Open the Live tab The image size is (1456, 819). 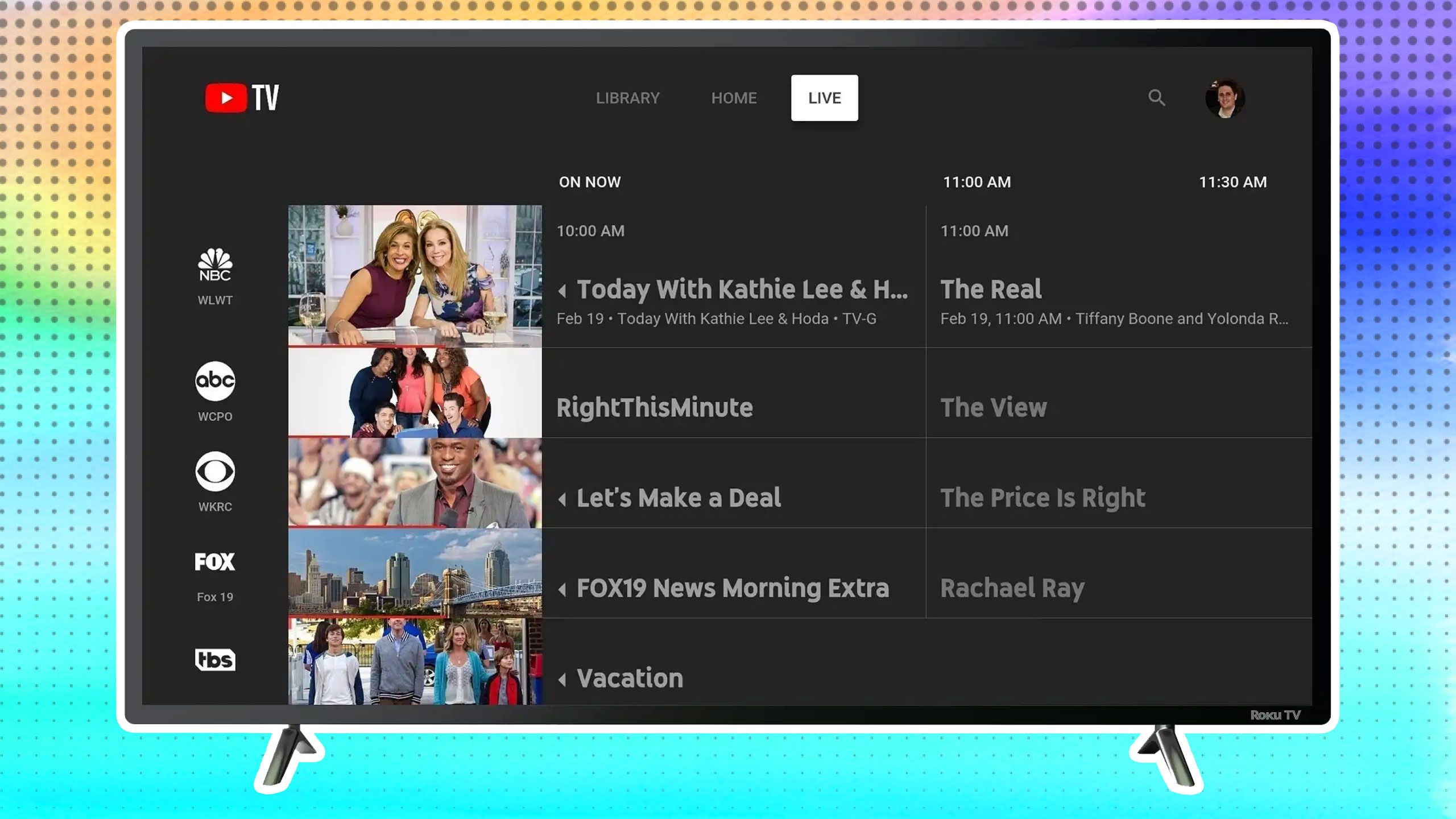click(824, 97)
